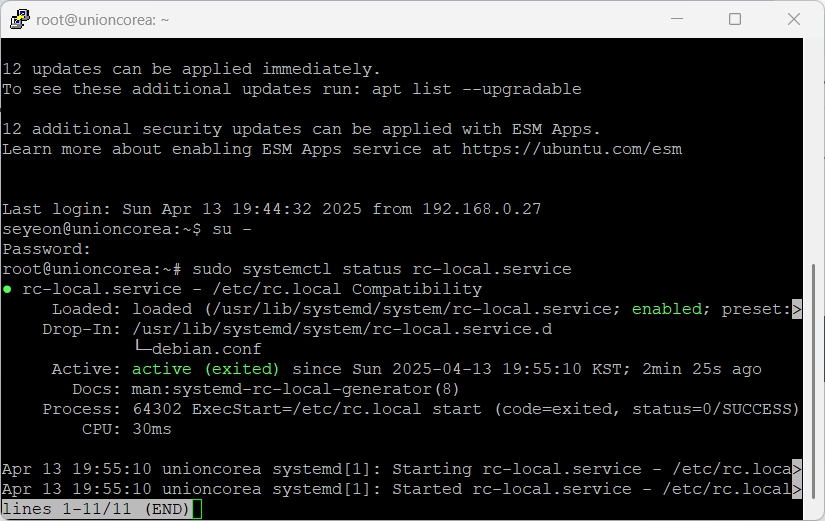The image size is (825, 521).
Task: Click the 'Started rc-local.service' log line
Action: pyautogui.click(x=401, y=489)
